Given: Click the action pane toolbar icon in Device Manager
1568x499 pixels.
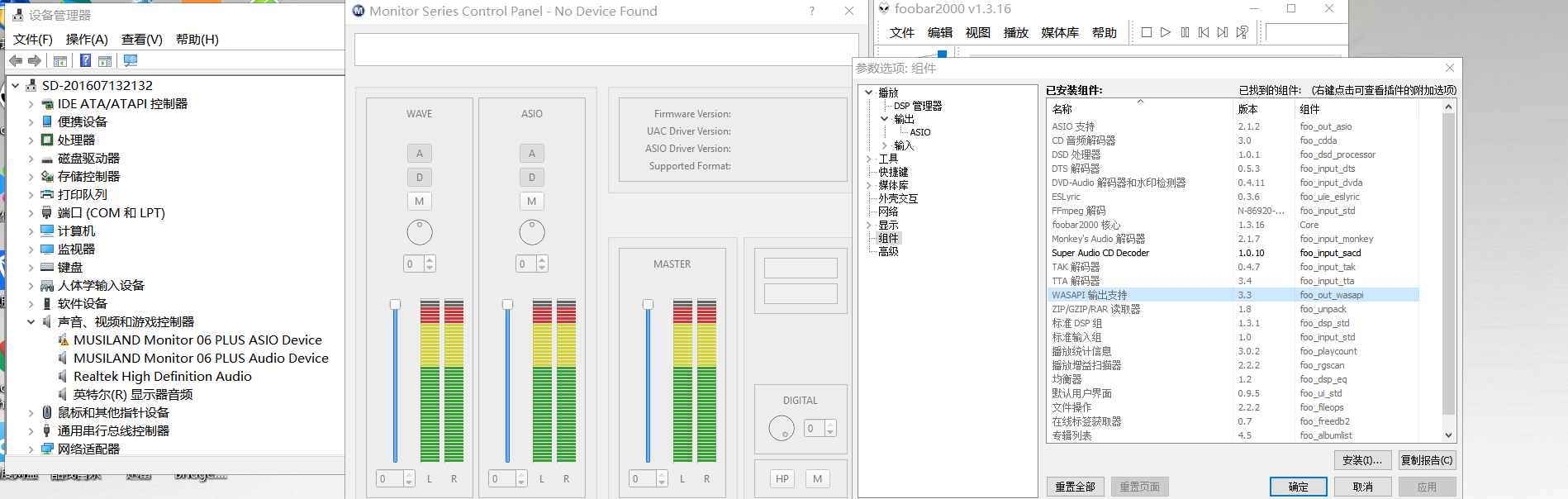Looking at the screenshot, I should pyautogui.click(x=105, y=60).
